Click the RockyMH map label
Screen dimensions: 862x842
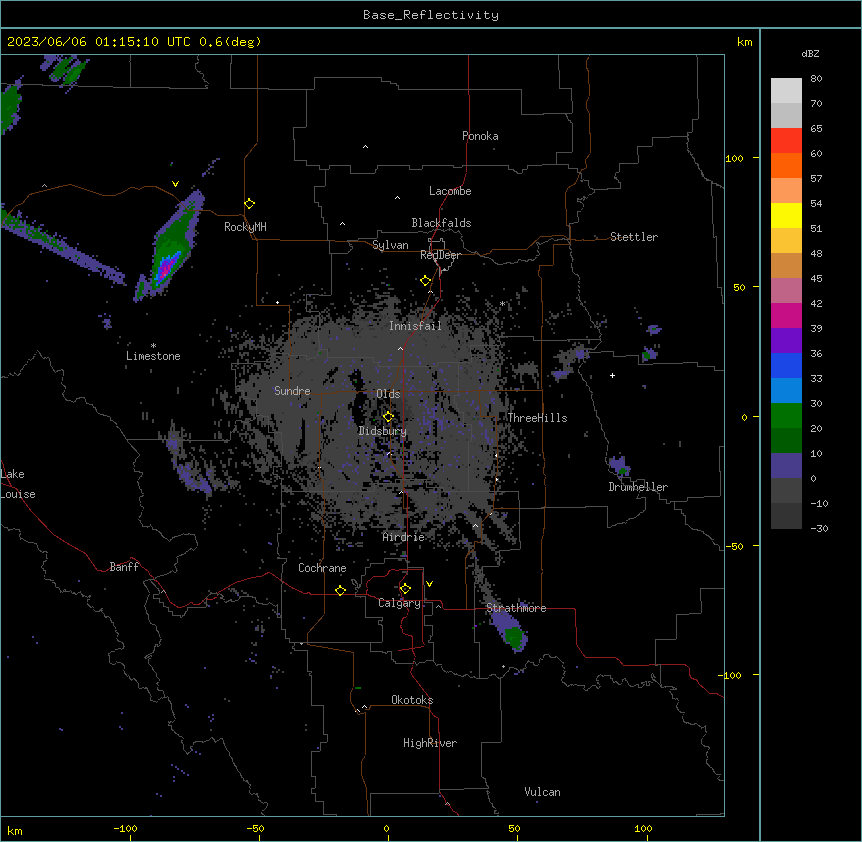pyautogui.click(x=245, y=227)
